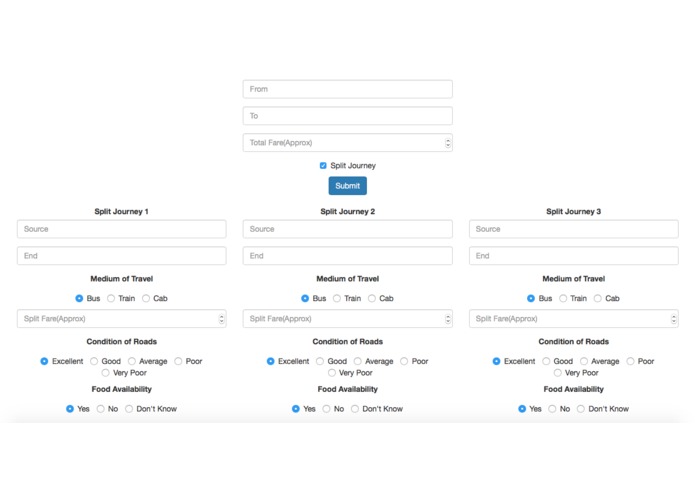The height and width of the screenshot is (494, 695).
Task: Select No for food in Split Journey 3
Action: tap(552, 409)
